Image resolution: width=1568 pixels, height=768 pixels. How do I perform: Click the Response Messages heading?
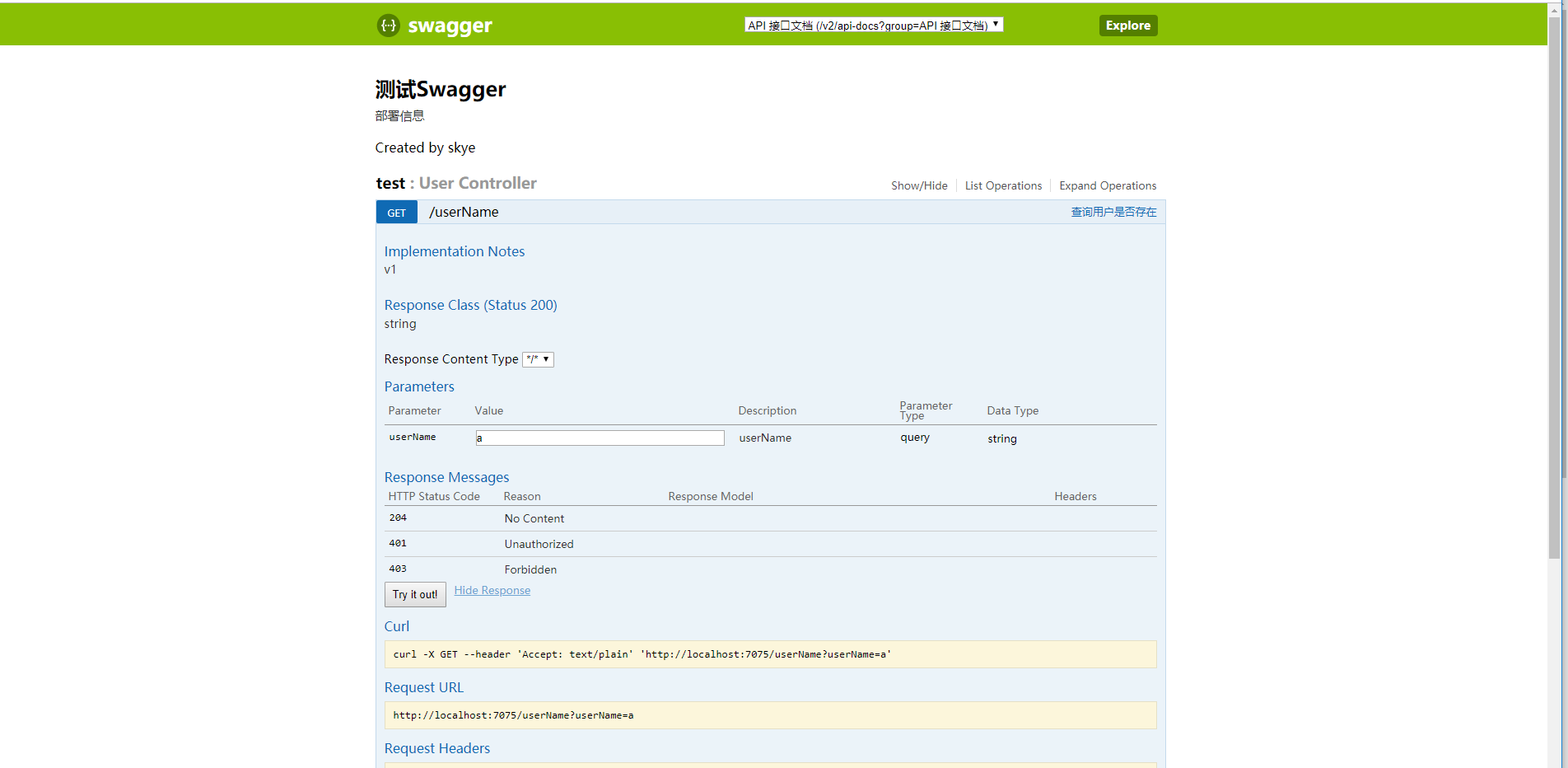coord(446,477)
